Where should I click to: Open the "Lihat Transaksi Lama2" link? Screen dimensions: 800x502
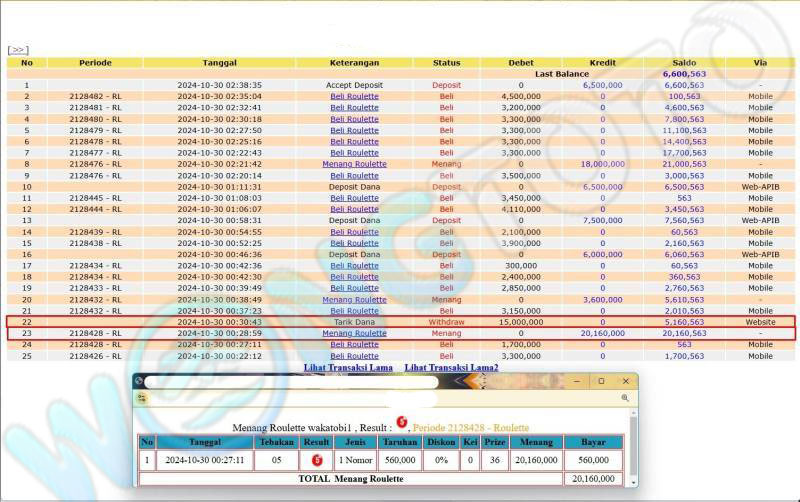coord(451,368)
